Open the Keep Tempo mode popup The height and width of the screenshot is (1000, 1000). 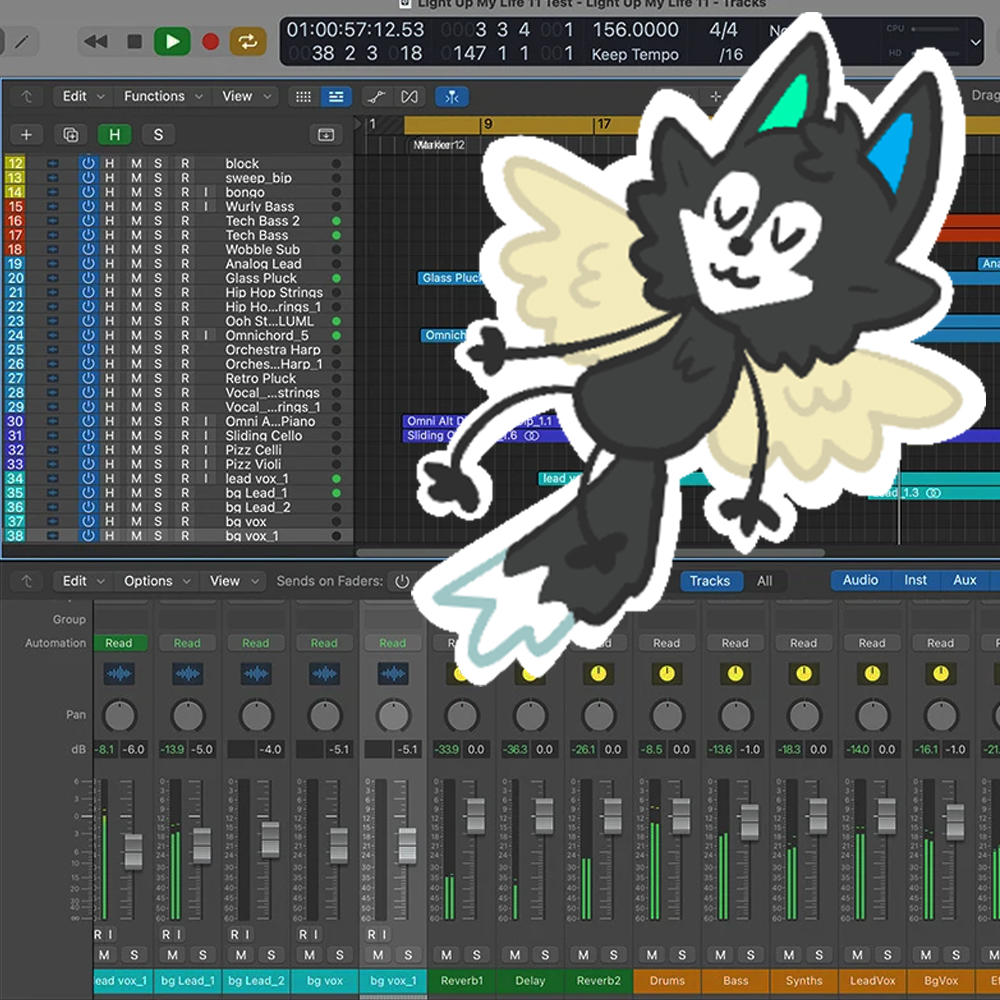coord(635,55)
